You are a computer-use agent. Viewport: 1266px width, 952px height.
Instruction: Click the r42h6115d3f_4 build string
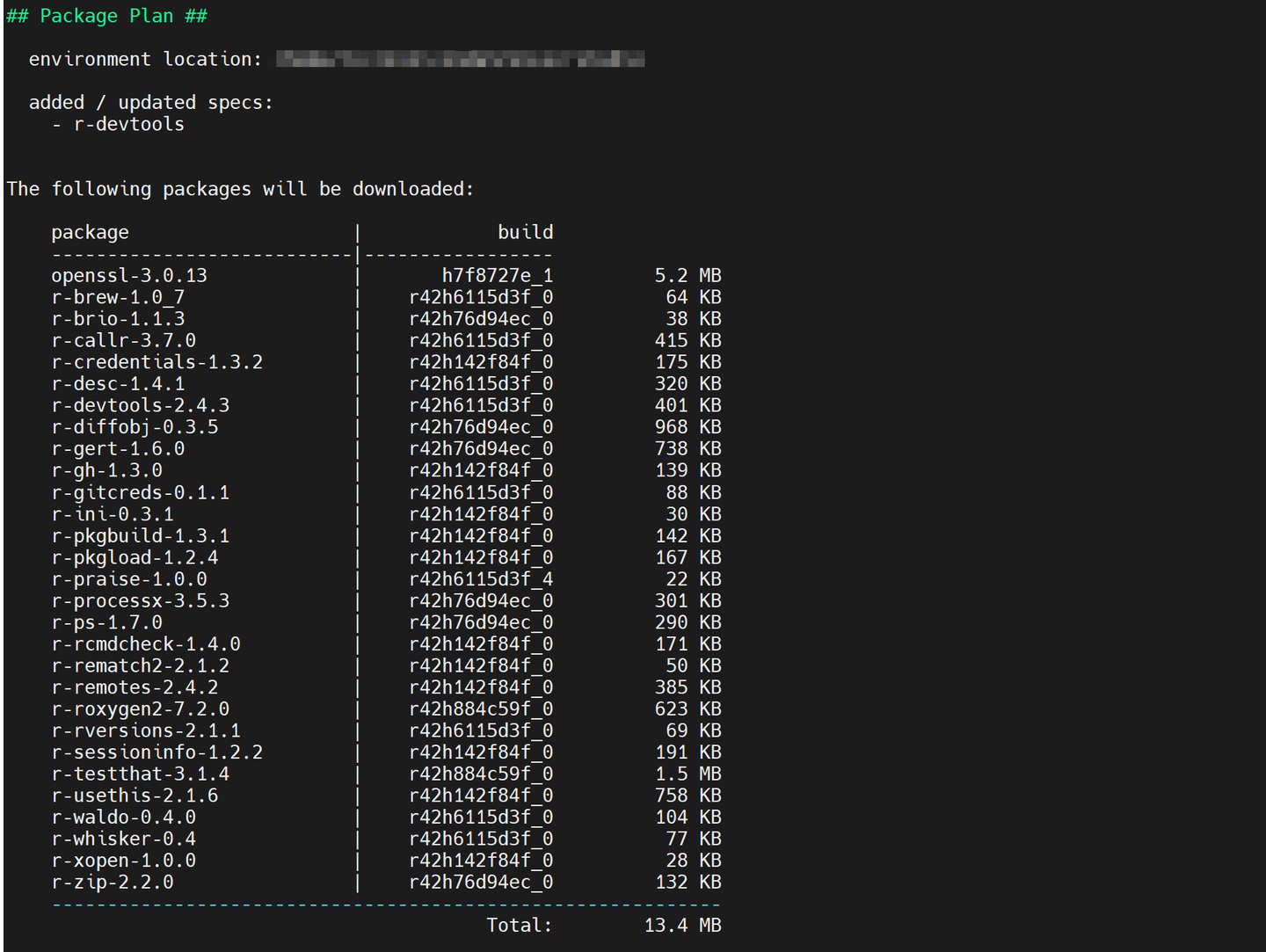(x=481, y=579)
